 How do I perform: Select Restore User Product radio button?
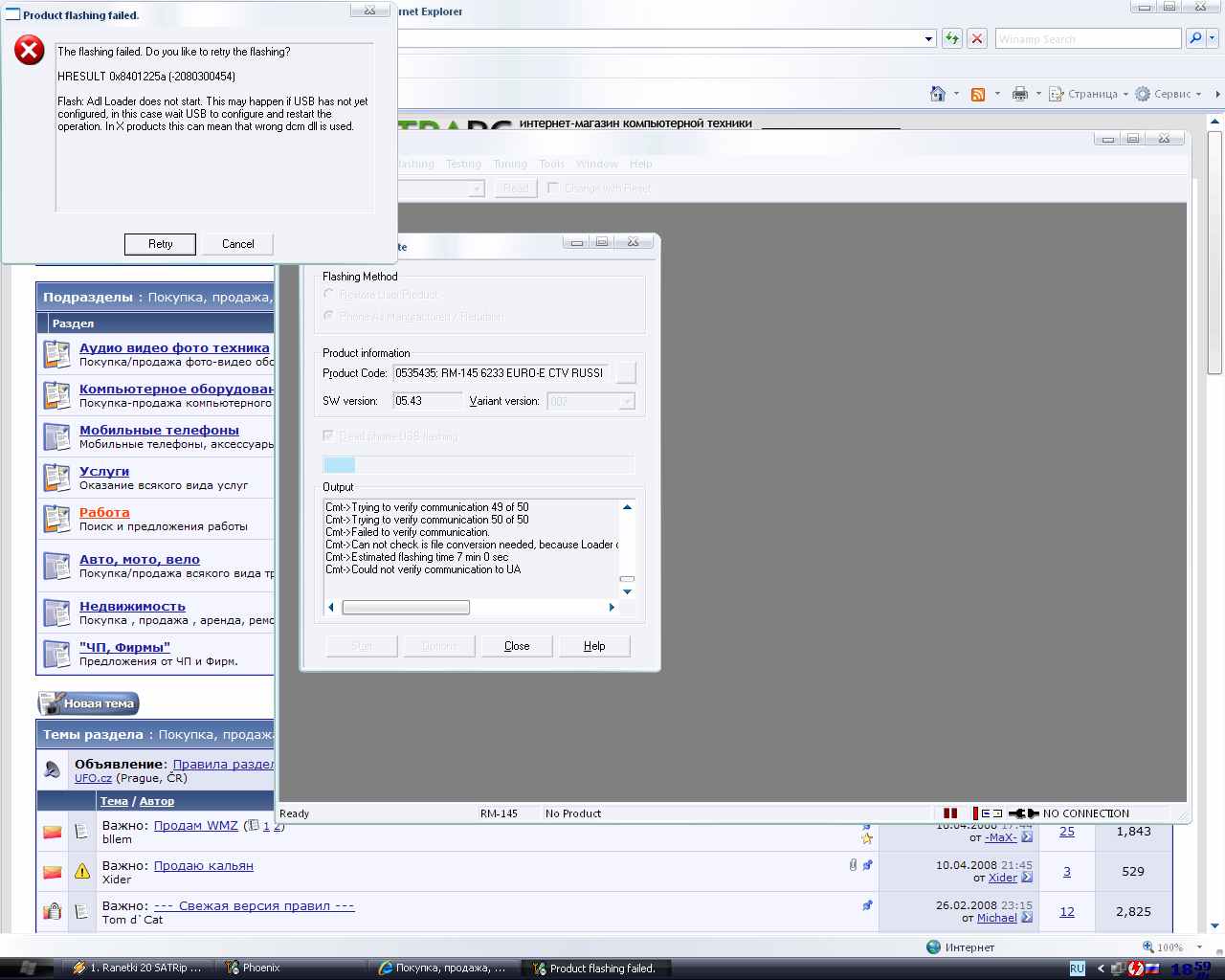[x=329, y=295]
